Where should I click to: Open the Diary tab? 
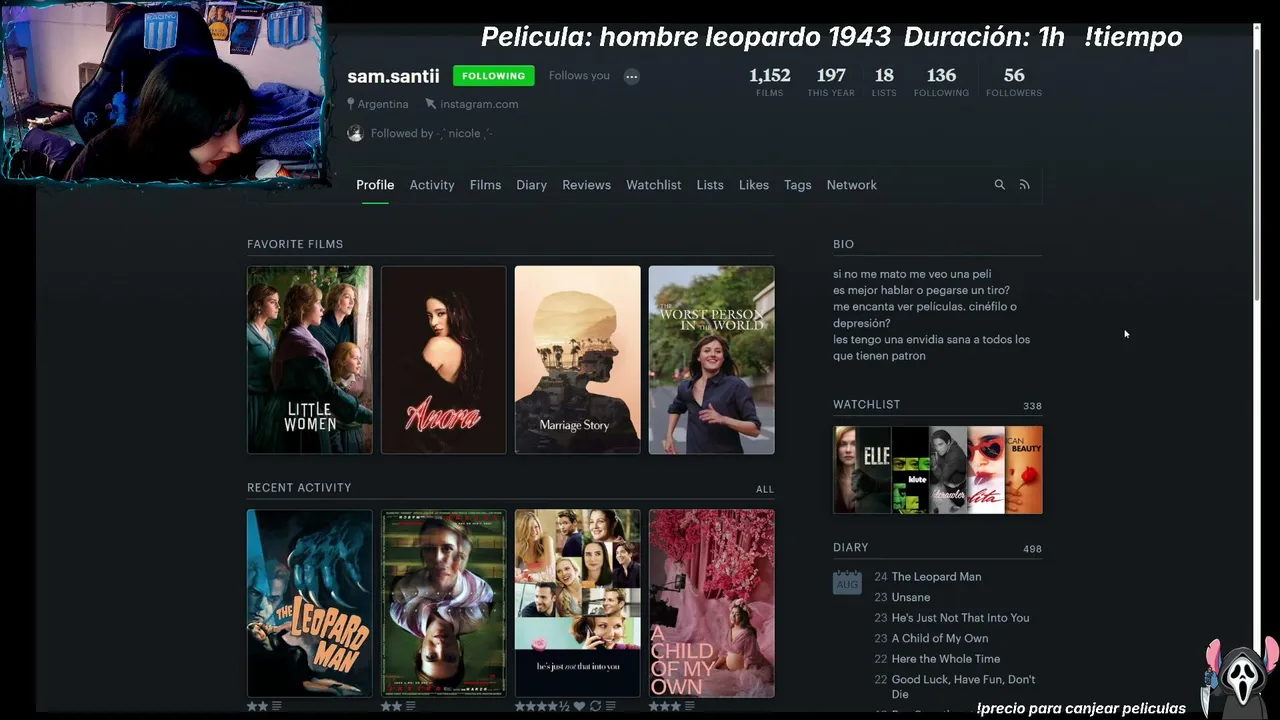click(531, 185)
